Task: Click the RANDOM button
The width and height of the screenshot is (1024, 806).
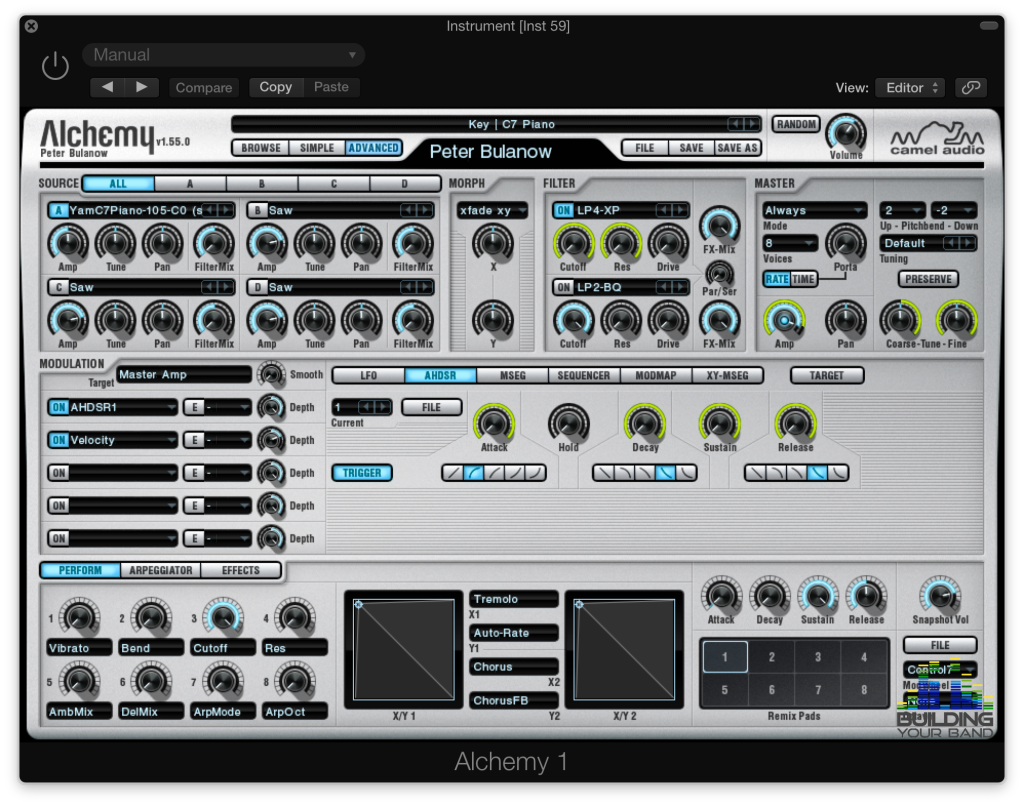Action: 796,124
